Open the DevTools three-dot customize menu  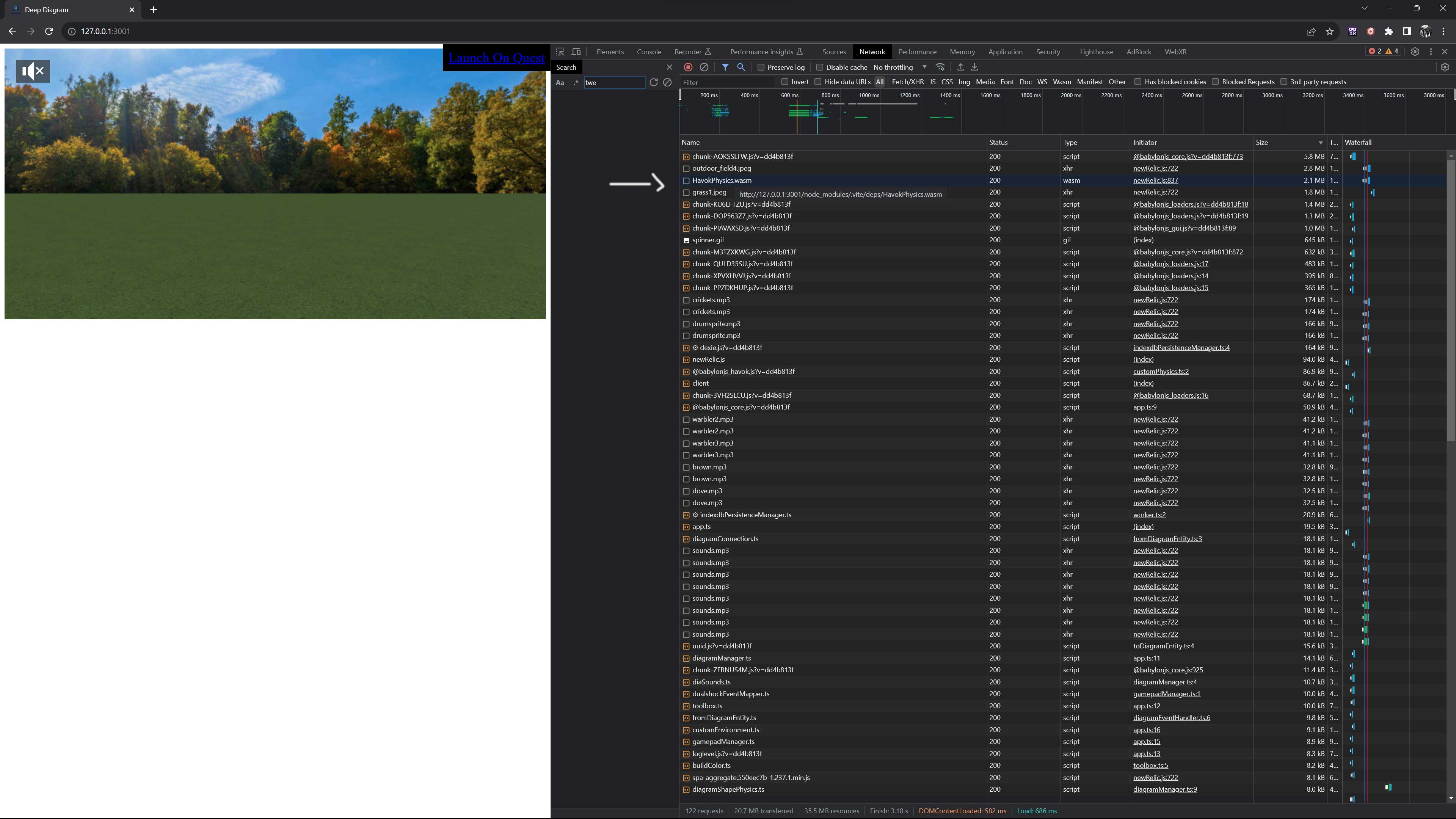pyautogui.click(x=1431, y=52)
